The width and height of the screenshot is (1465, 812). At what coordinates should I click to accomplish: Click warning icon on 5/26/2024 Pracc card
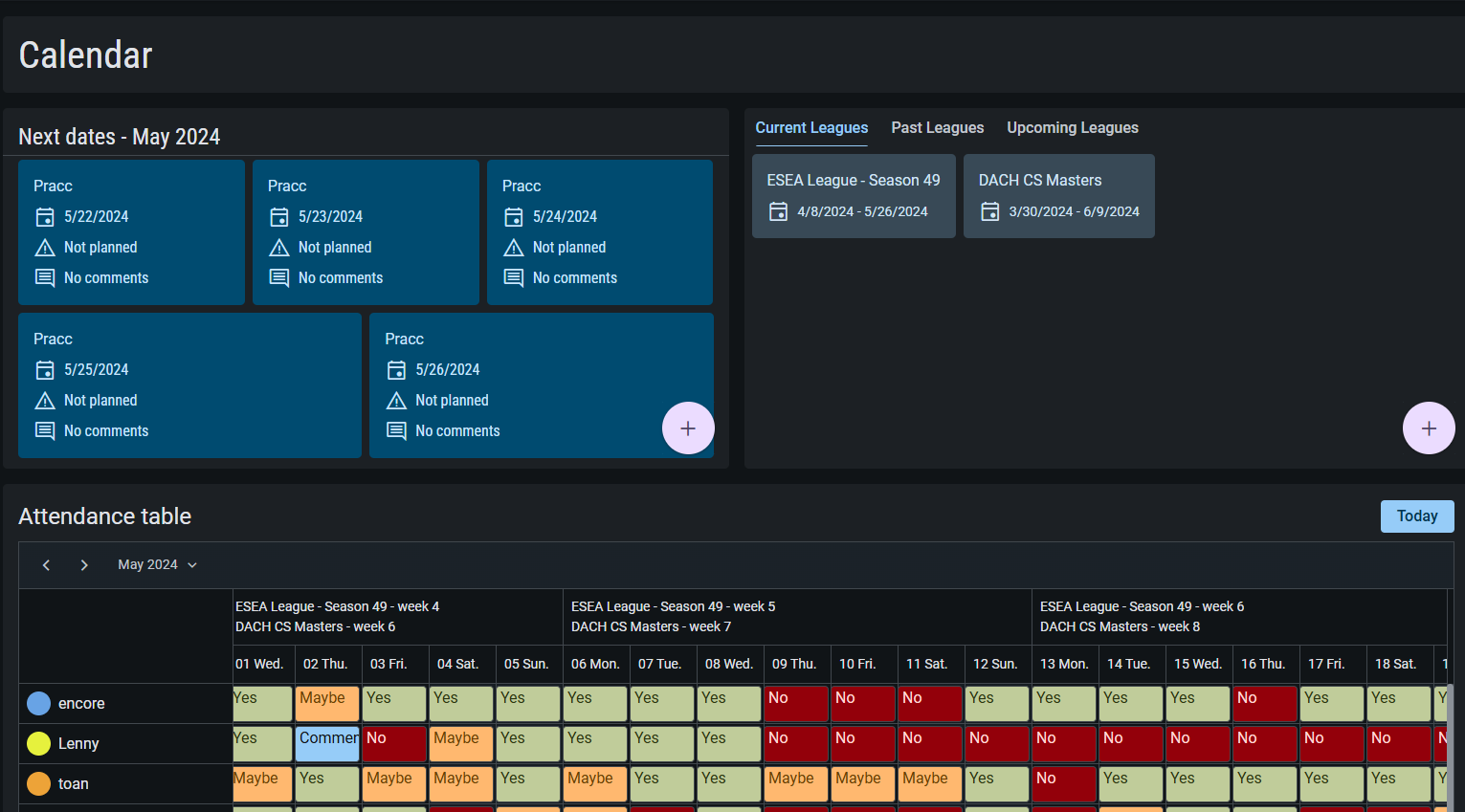click(396, 401)
